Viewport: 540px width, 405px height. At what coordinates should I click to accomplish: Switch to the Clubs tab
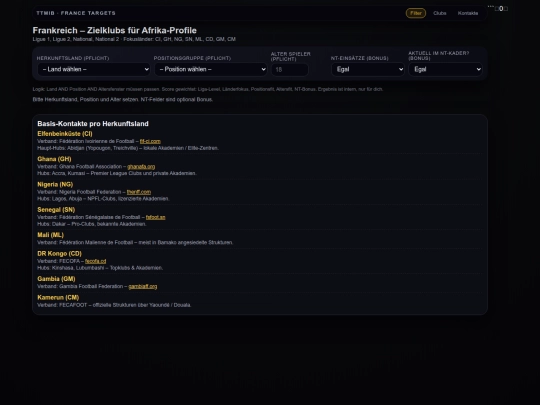440,13
